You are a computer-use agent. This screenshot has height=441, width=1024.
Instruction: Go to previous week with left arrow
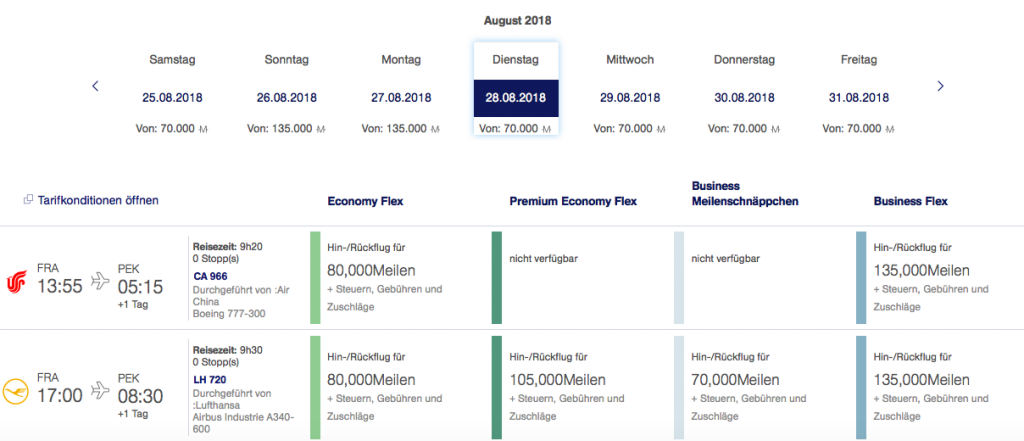point(95,86)
